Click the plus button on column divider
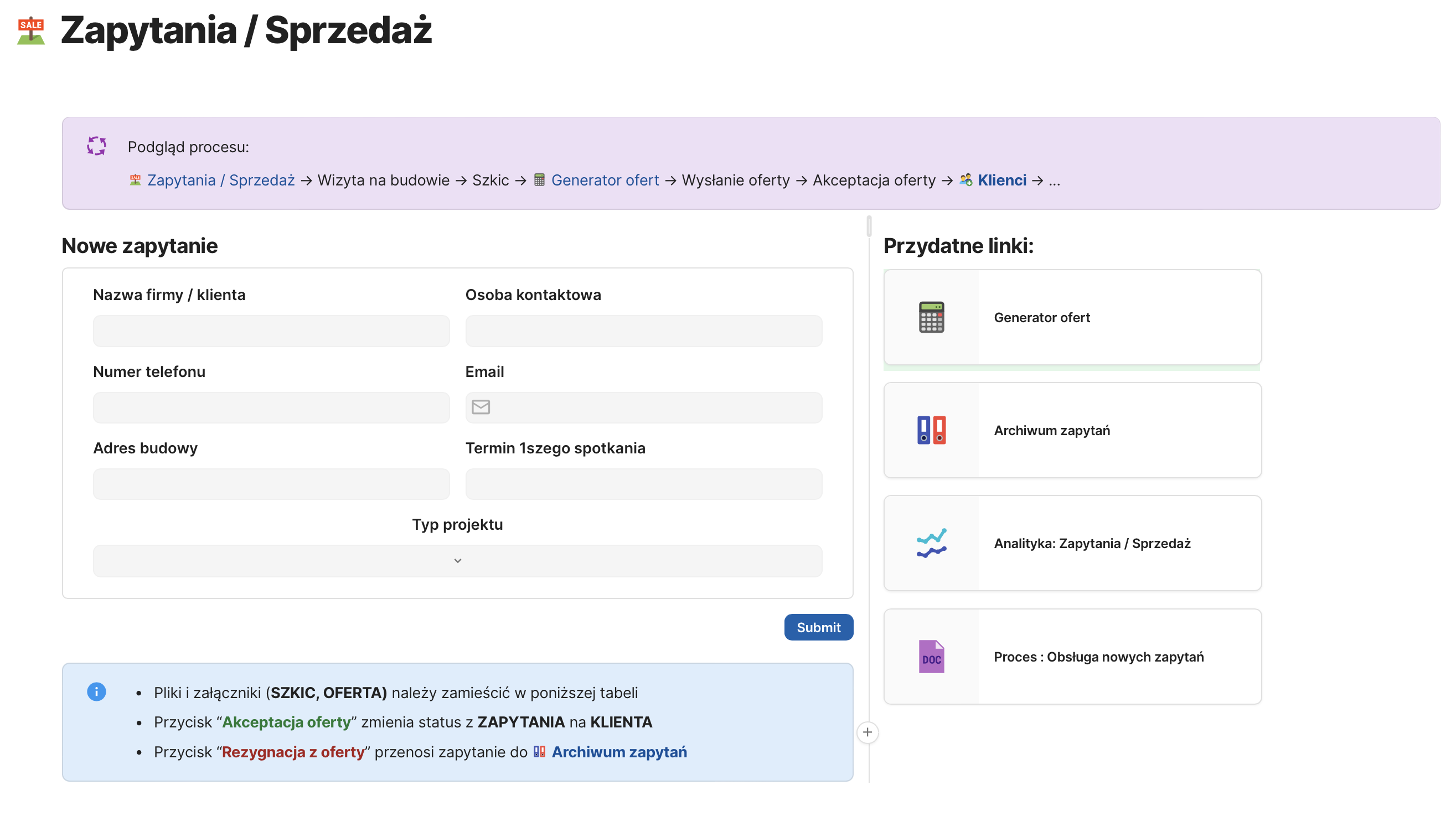Image resolution: width=1456 pixels, height=816 pixels. point(867,732)
